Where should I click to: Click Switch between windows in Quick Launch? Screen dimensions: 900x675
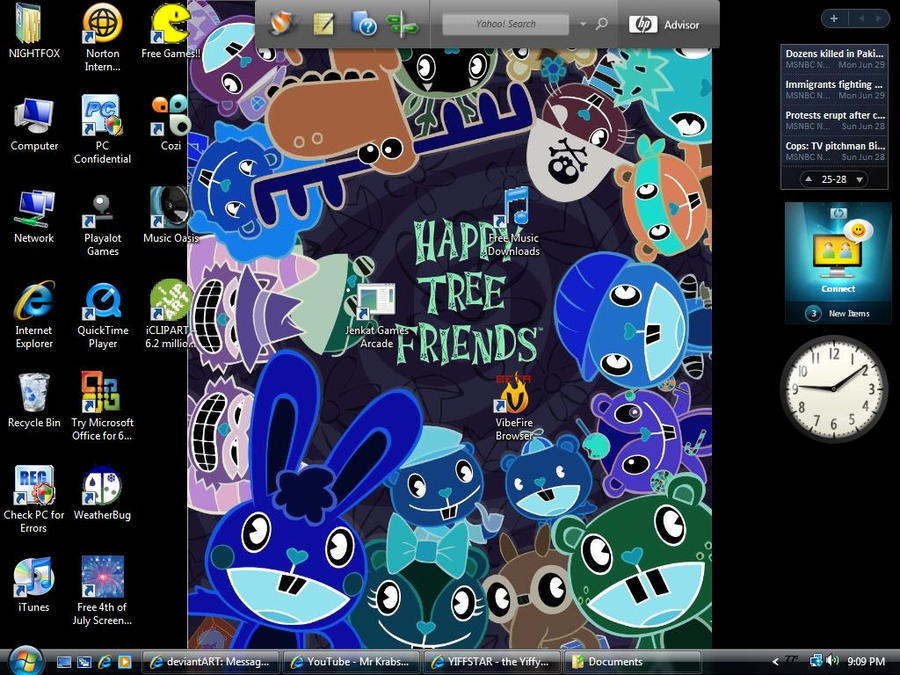tap(84, 662)
